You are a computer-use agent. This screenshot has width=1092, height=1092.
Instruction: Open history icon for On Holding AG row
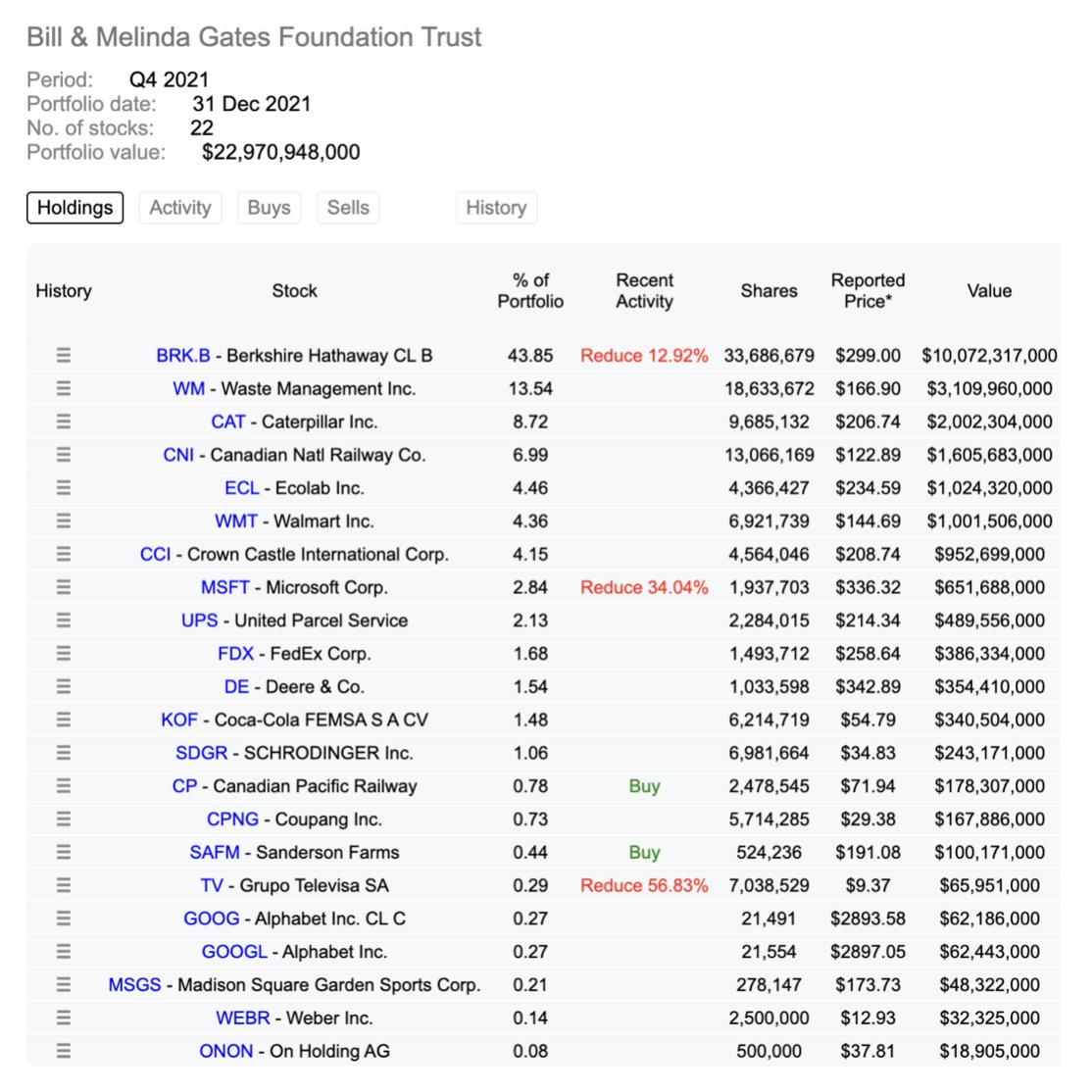tap(64, 1051)
